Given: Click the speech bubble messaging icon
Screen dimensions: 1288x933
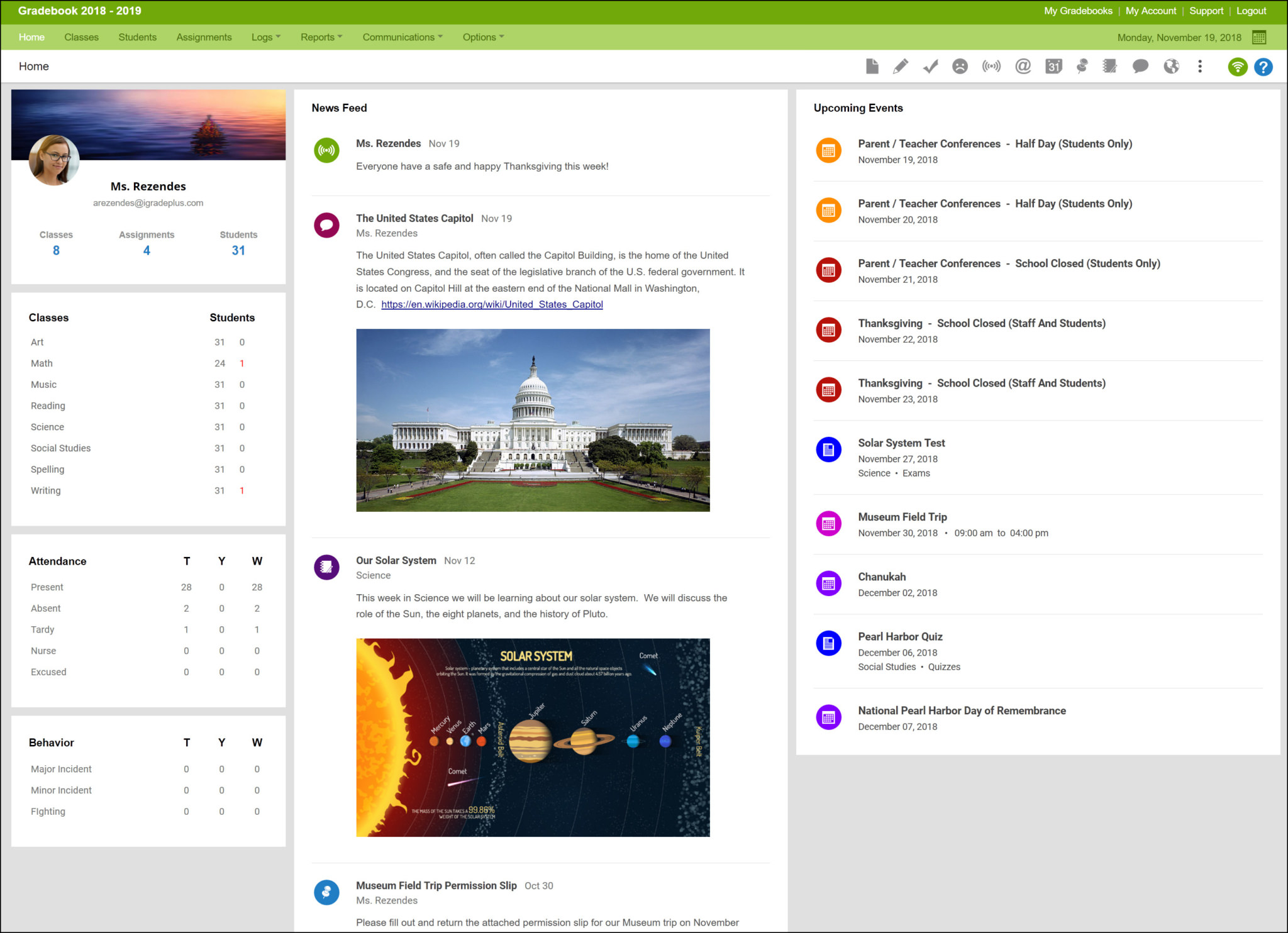Looking at the screenshot, I should point(1140,66).
